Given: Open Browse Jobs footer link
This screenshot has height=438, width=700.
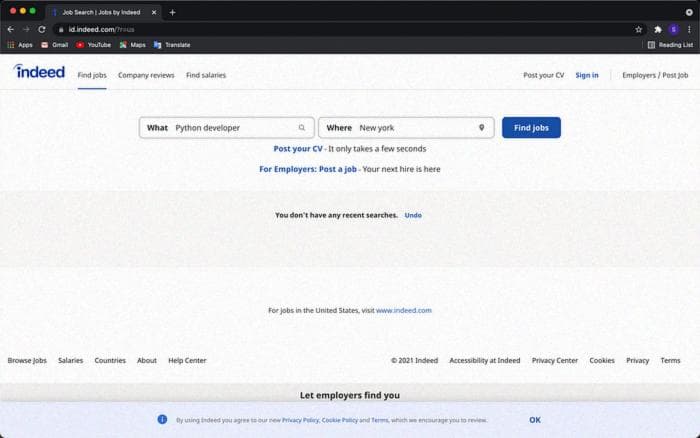Looking at the screenshot, I should click(x=27, y=360).
